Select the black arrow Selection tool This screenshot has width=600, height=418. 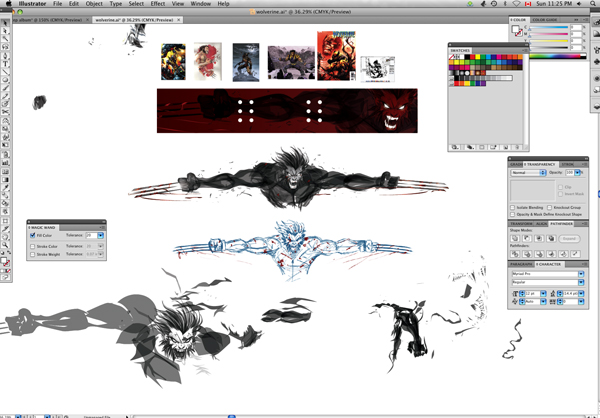[x=5, y=23]
